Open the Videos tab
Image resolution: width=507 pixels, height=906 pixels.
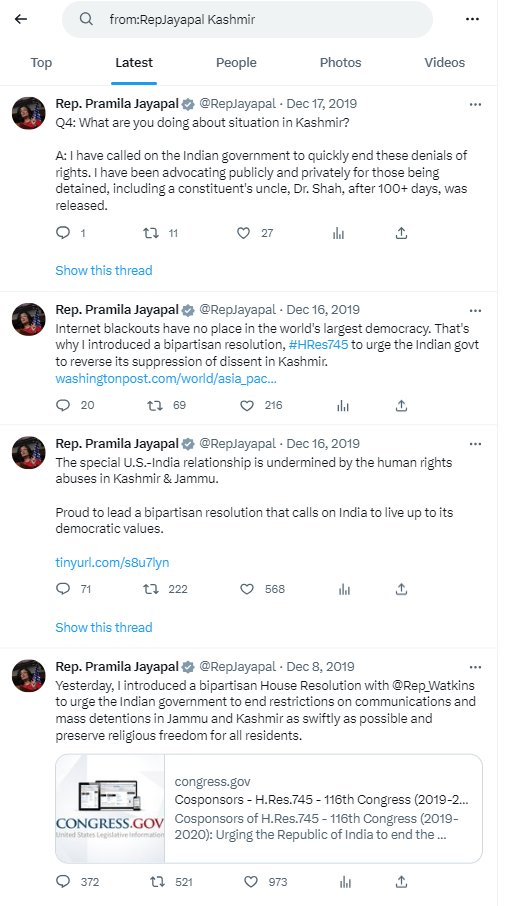(445, 62)
